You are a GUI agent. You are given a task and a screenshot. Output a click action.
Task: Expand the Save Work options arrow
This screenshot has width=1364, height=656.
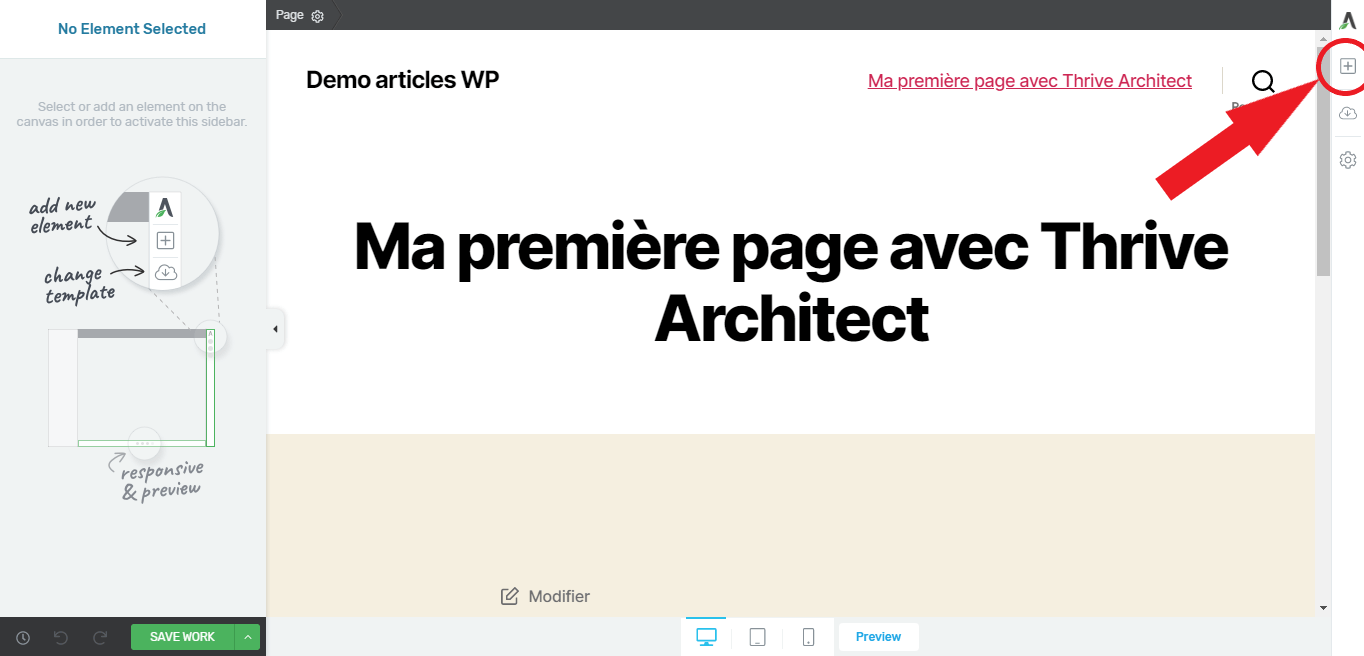[x=247, y=637]
